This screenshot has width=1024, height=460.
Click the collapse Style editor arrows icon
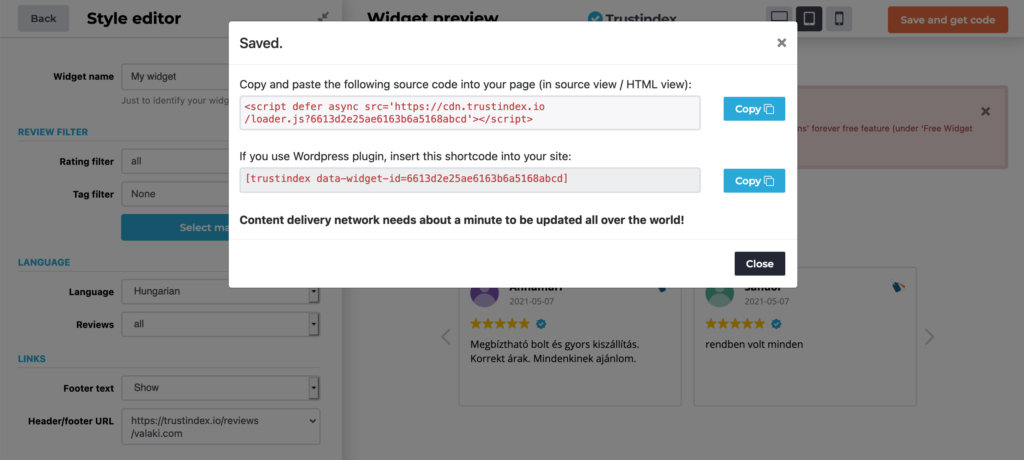point(323,17)
